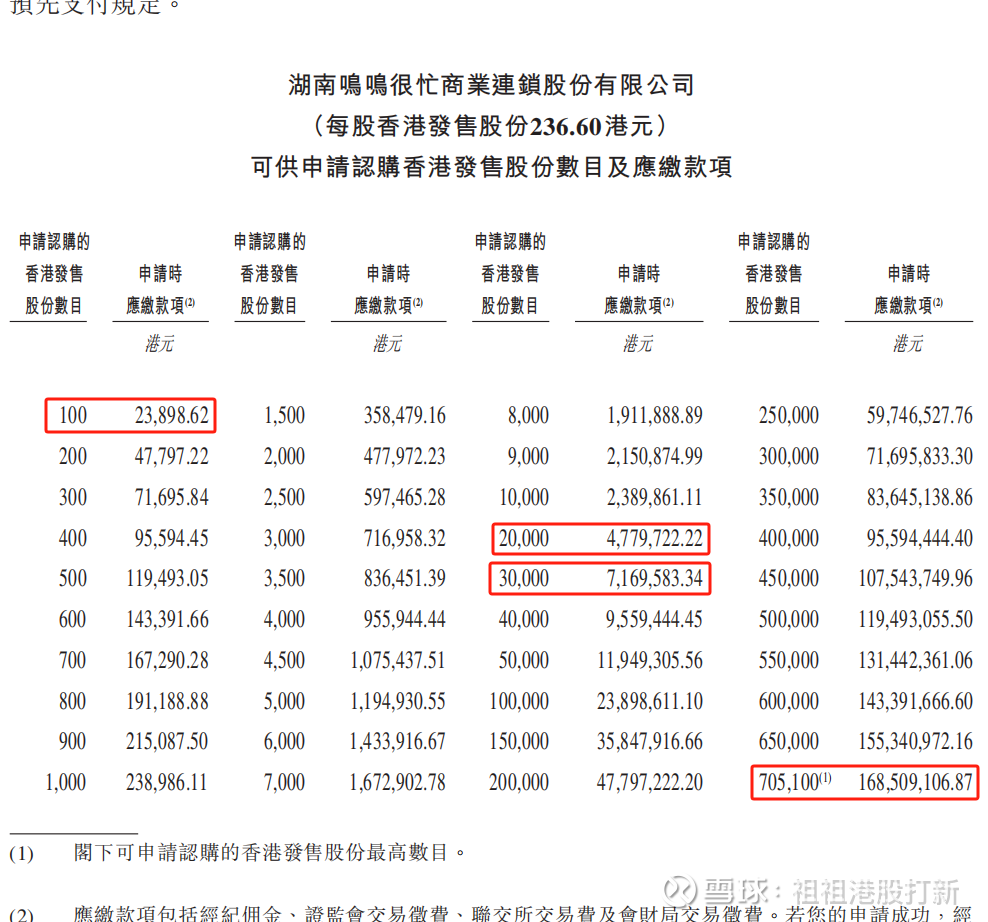Screen dimensions: 988x922
Task: Click the amount 47,797.22
Action: click(x=171, y=456)
